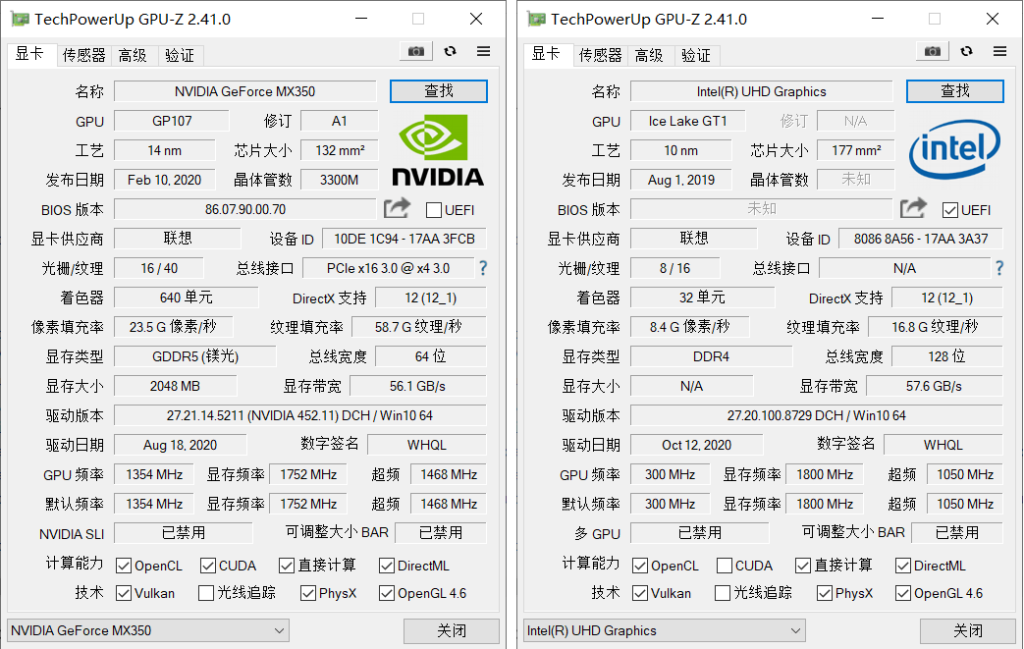Open the 验证 tab in left window

point(180,55)
